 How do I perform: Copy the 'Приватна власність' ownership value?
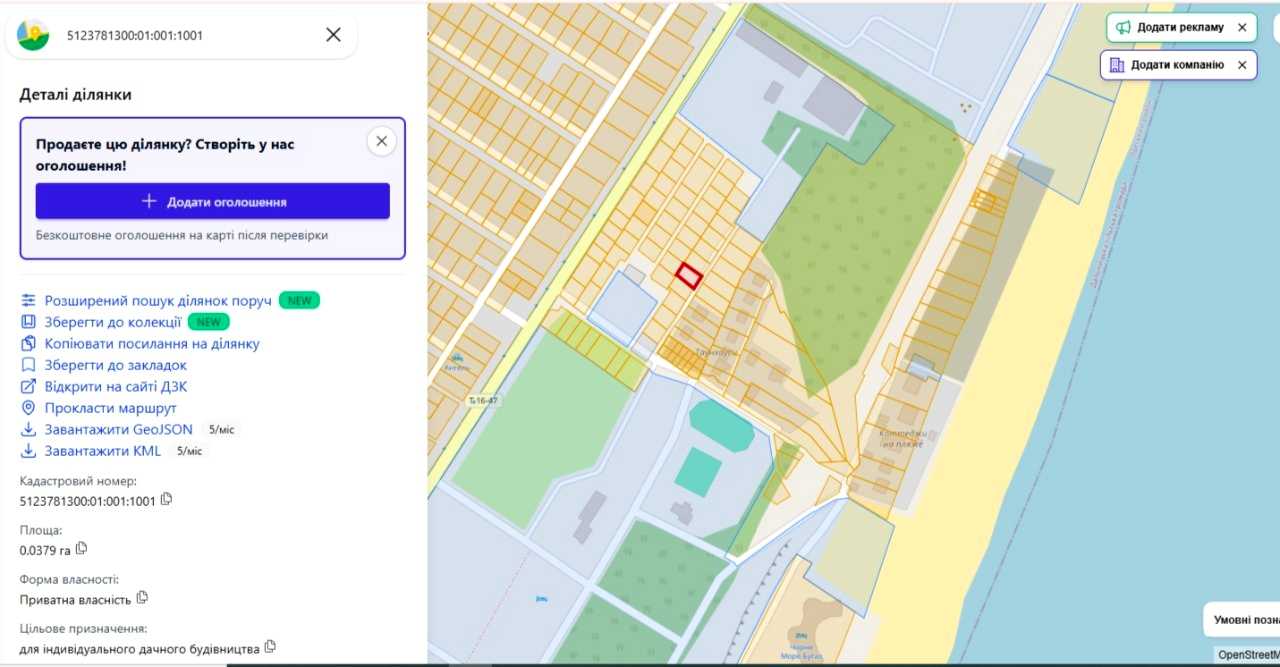(x=142, y=597)
